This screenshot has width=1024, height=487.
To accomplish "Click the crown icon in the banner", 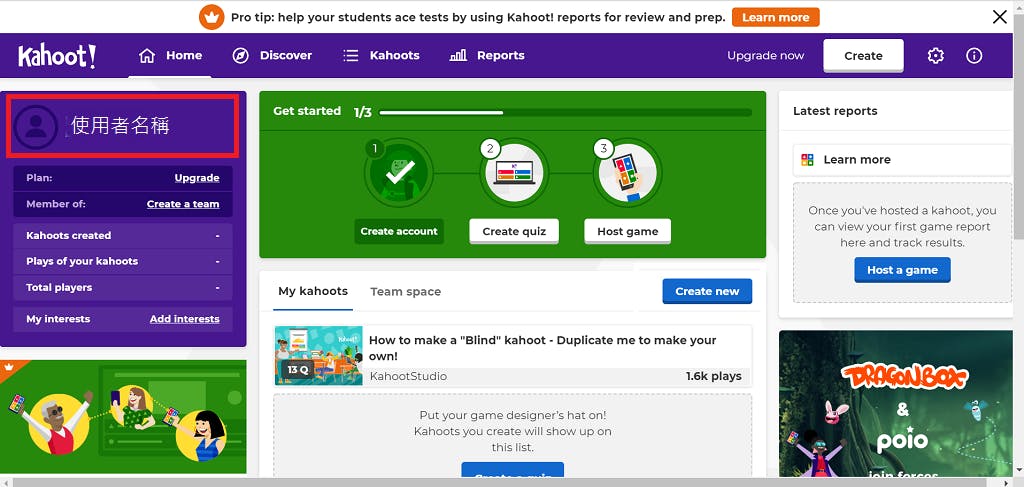I will tap(211, 17).
